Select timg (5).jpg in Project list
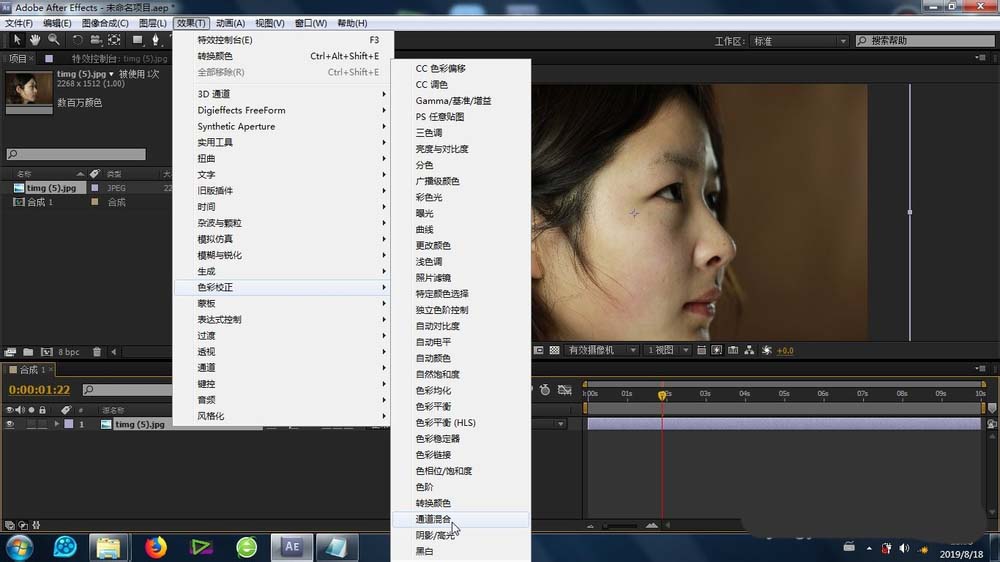1000x562 pixels. 51,188
